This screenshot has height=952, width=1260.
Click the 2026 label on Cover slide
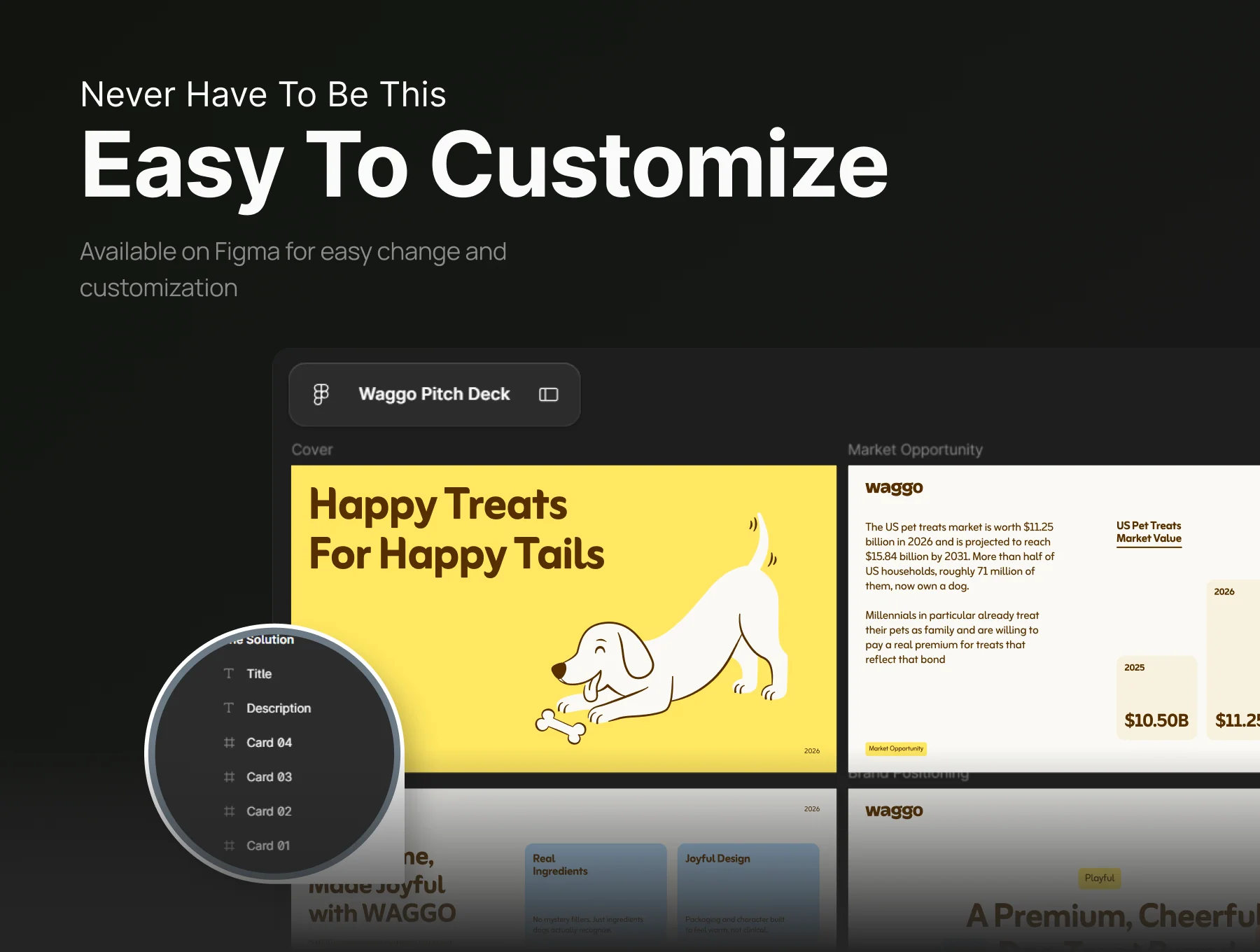coord(812,750)
